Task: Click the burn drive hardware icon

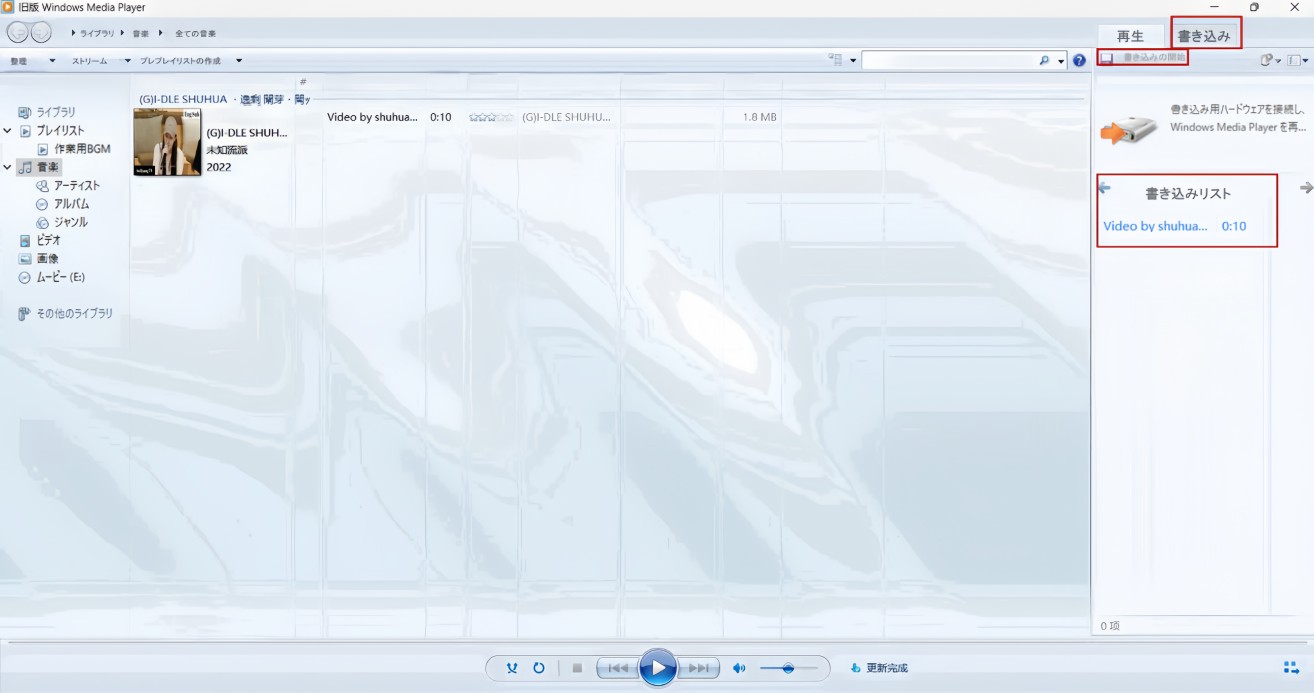Action: (x=1129, y=129)
